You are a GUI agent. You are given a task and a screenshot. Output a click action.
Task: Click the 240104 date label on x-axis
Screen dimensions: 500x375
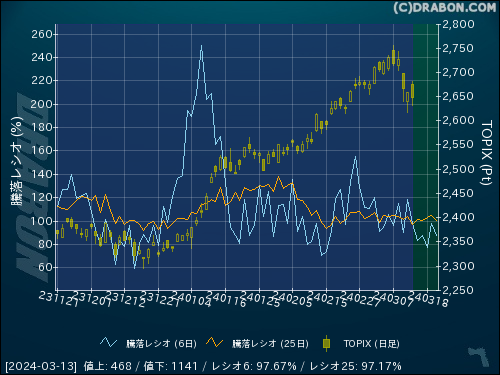[192, 299]
